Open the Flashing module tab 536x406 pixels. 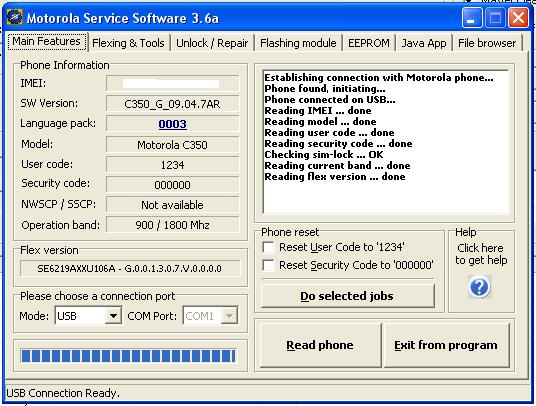click(x=298, y=43)
